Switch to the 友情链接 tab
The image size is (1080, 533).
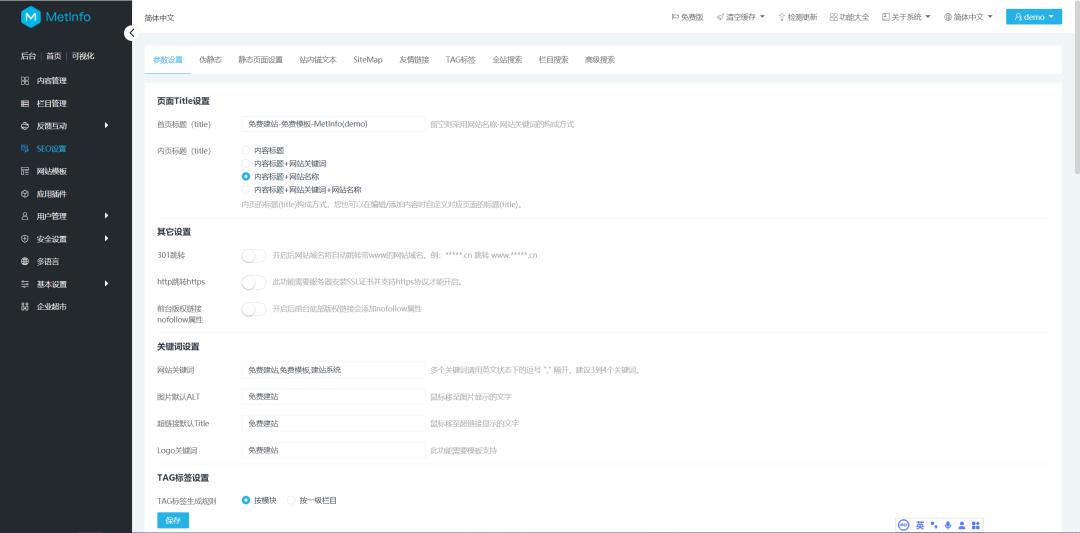[x=414, y=60]
